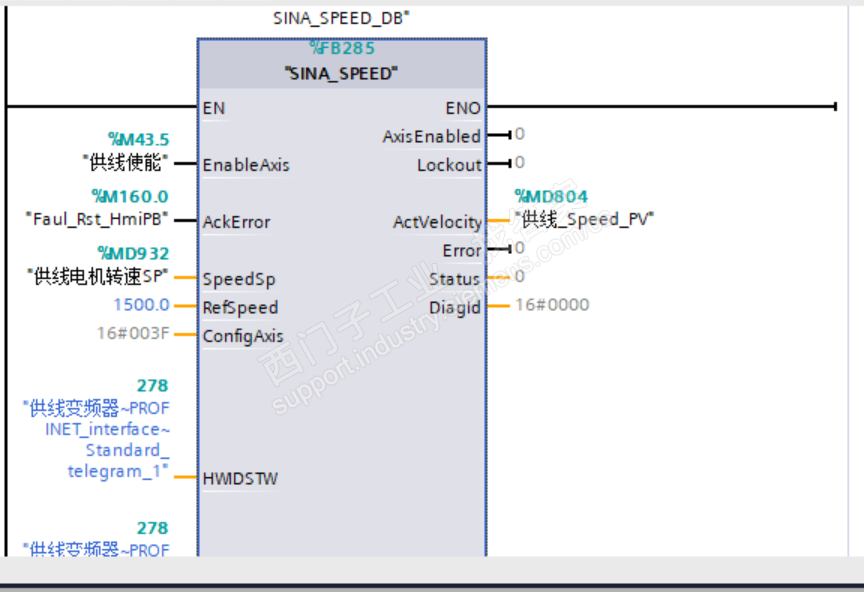The width and height of the screenshot is (864, 592).
Task: Select the AxisEnabled output parameter
Action: pos(431,136)
